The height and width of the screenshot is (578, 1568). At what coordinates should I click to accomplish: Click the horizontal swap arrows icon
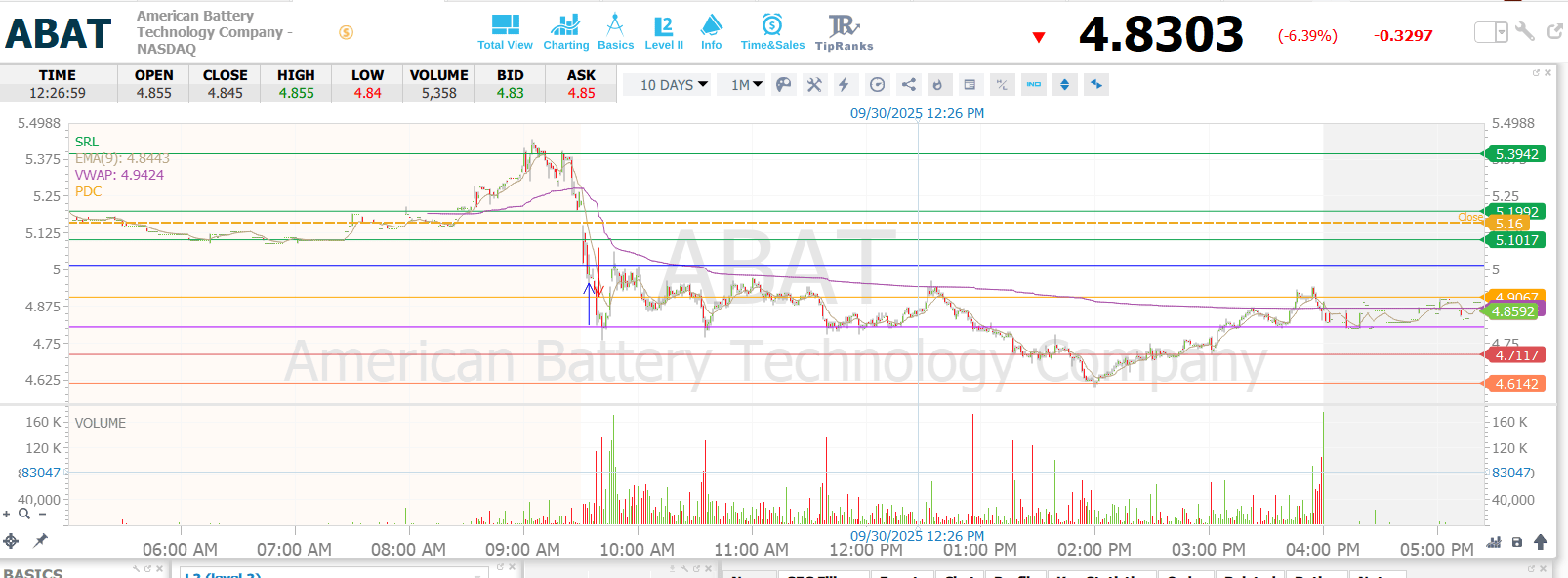pyautogui.click(x=1096, y=85)
